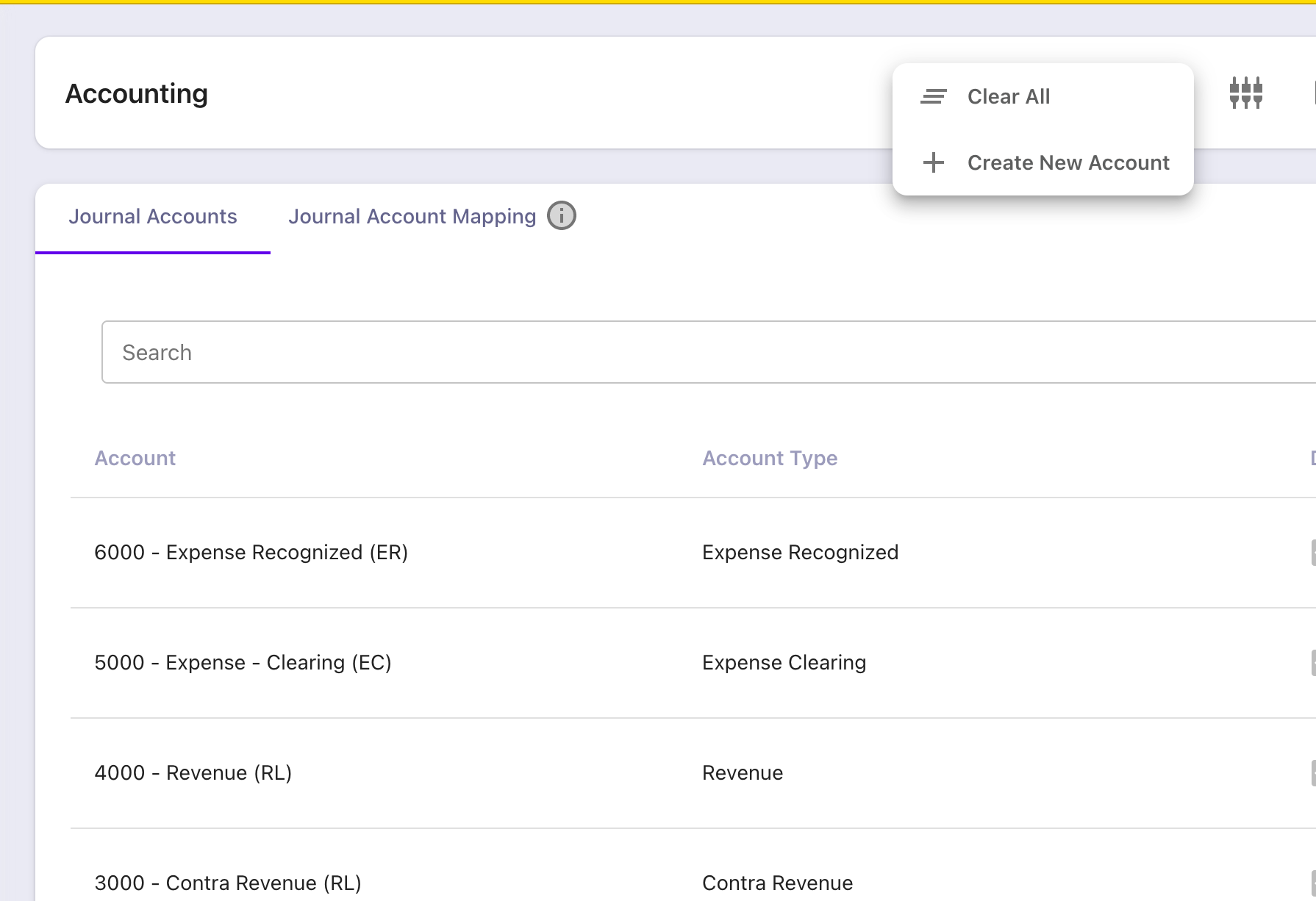
Task: Click the Expense Recognized account type cell
Action: 801,553
